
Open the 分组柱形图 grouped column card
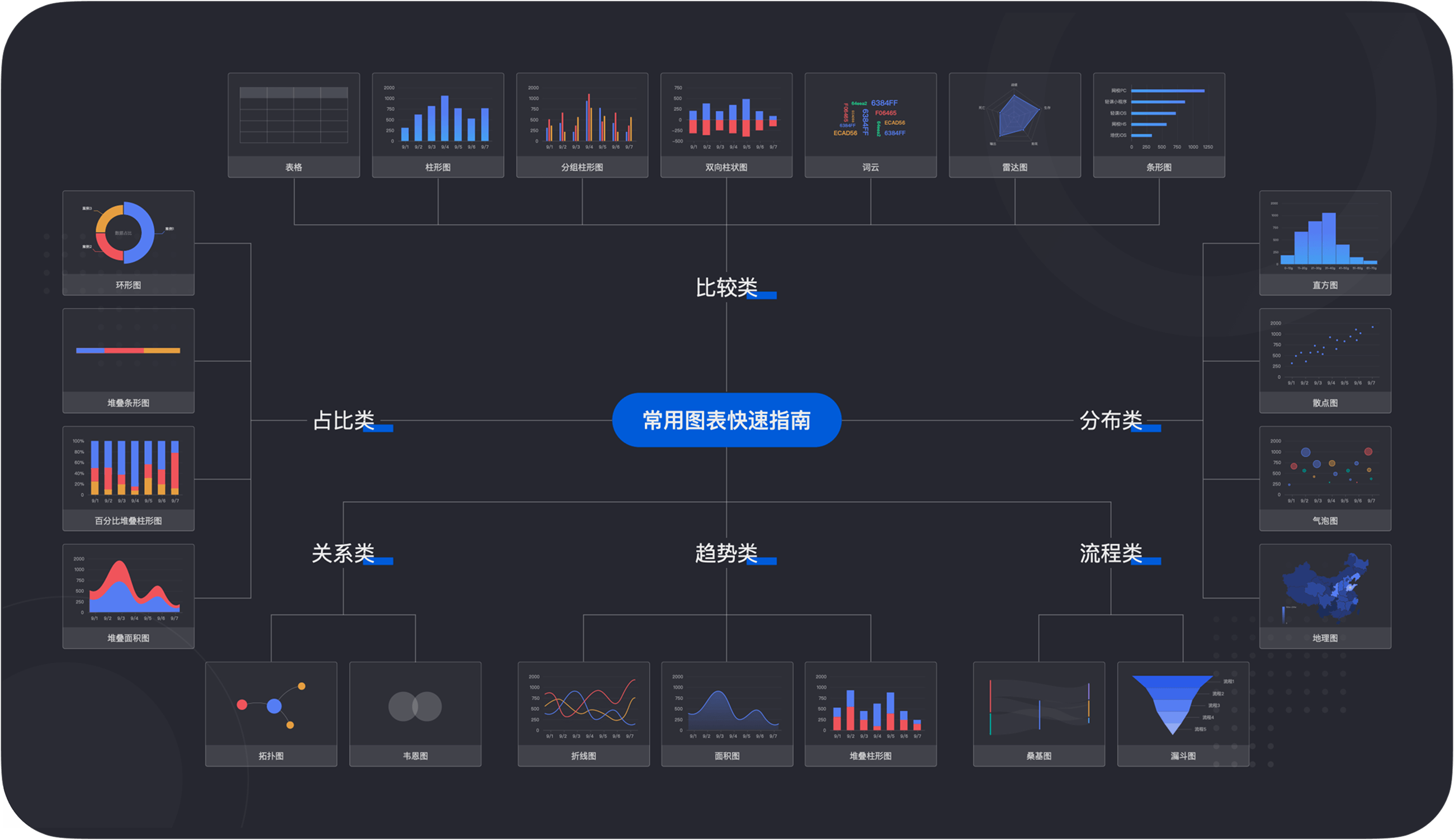[582, 125]
